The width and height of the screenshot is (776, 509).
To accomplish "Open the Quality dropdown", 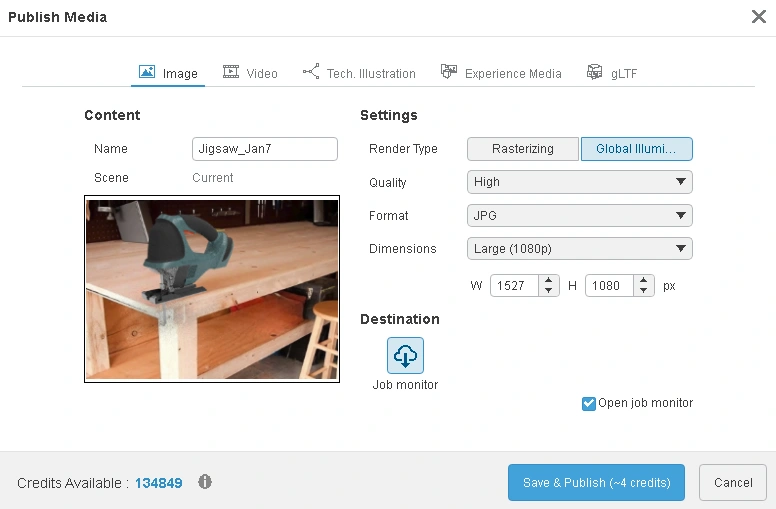I will pyautogui.click(x=580, y=182).
